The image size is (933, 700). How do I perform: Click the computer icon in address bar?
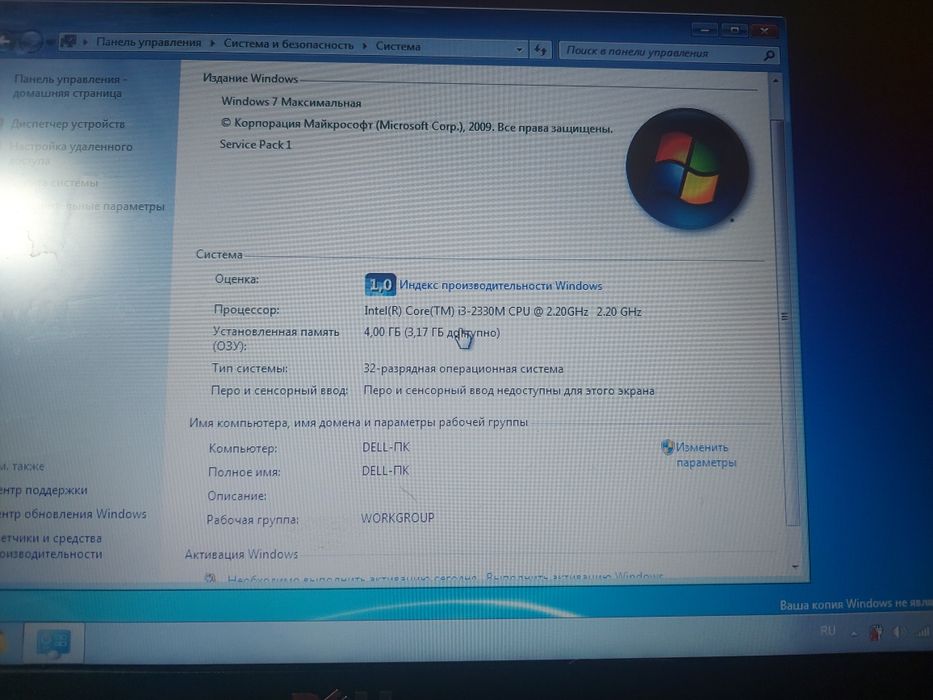[x=69, y=41]
